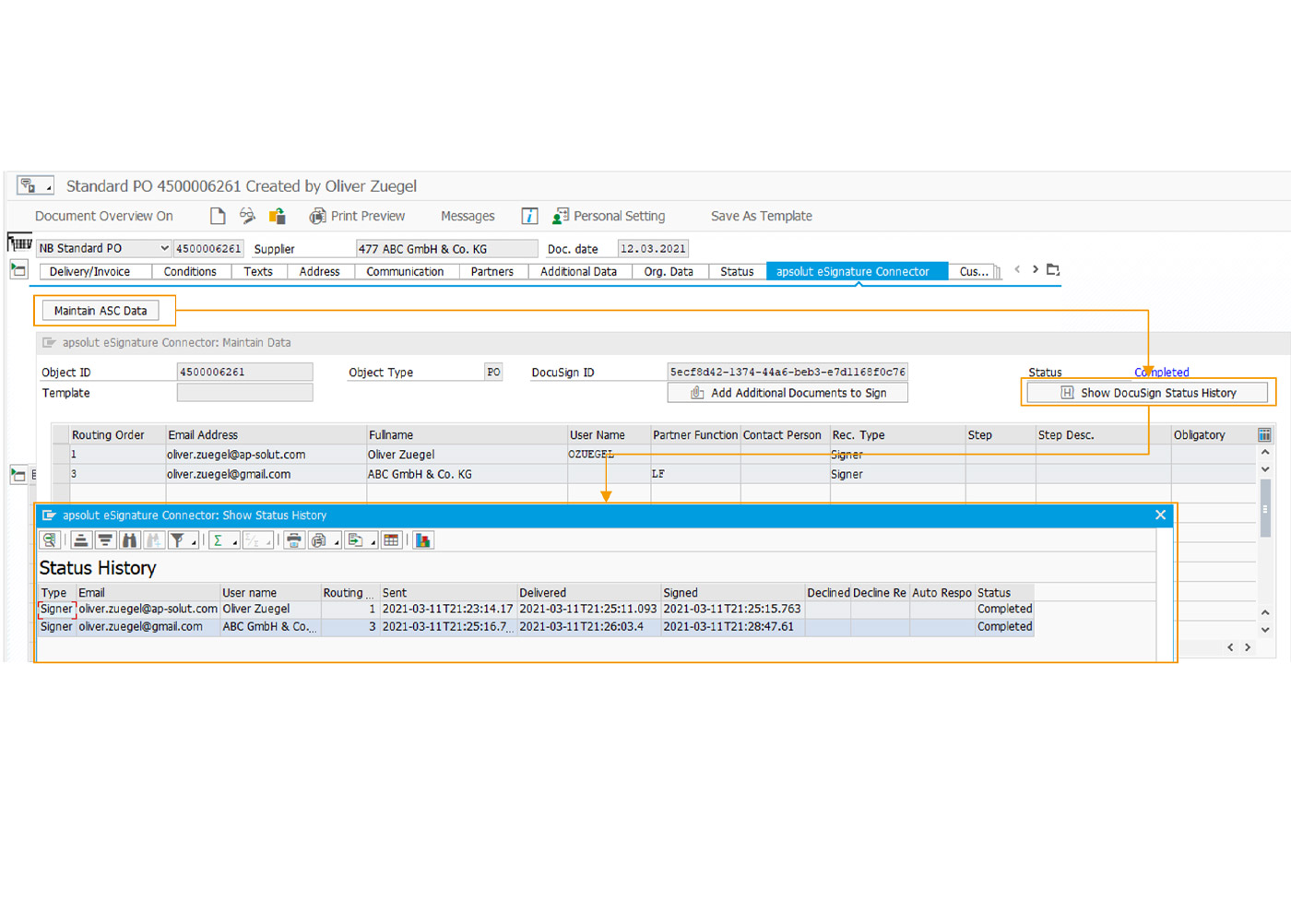
Task: Create a new document via toolbar icon
Action: (217, 215)
